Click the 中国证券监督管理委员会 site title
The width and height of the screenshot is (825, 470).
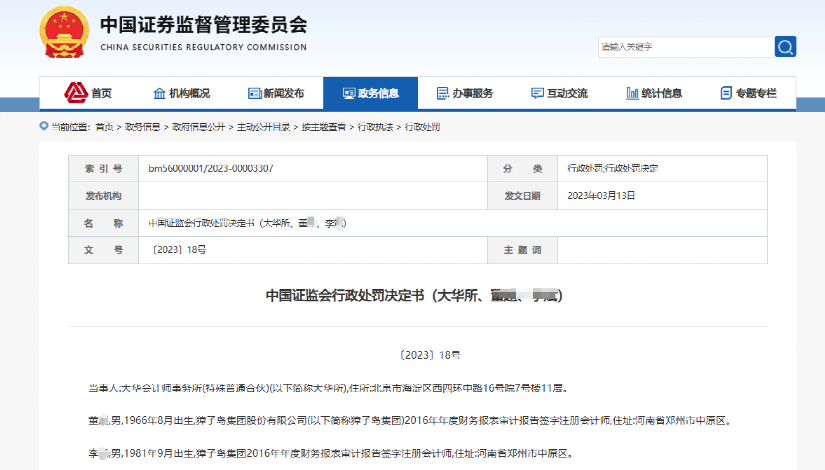[204, 25]
